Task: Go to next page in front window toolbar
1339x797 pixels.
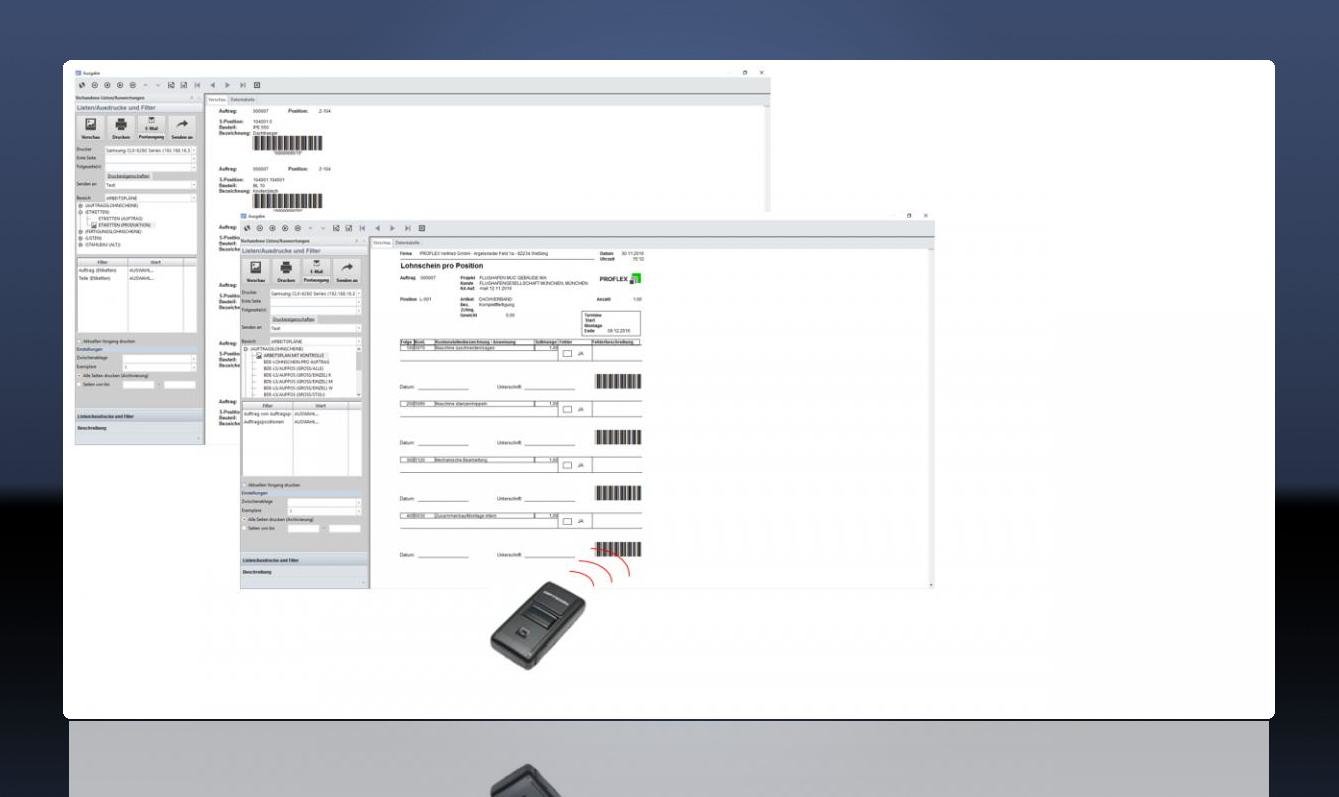Action: click(392, 229)
